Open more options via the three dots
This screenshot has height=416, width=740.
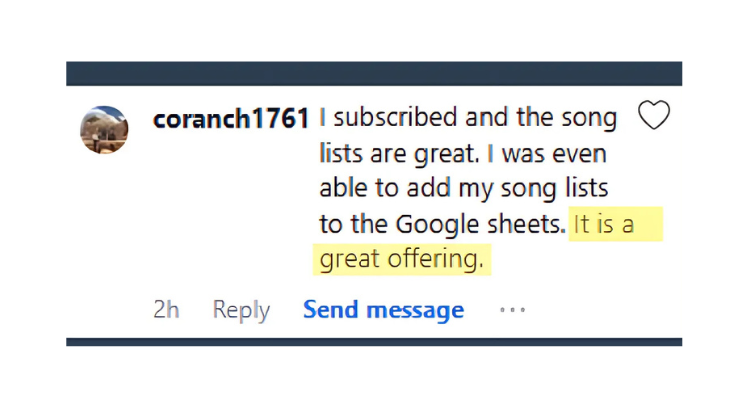point(512,310)
